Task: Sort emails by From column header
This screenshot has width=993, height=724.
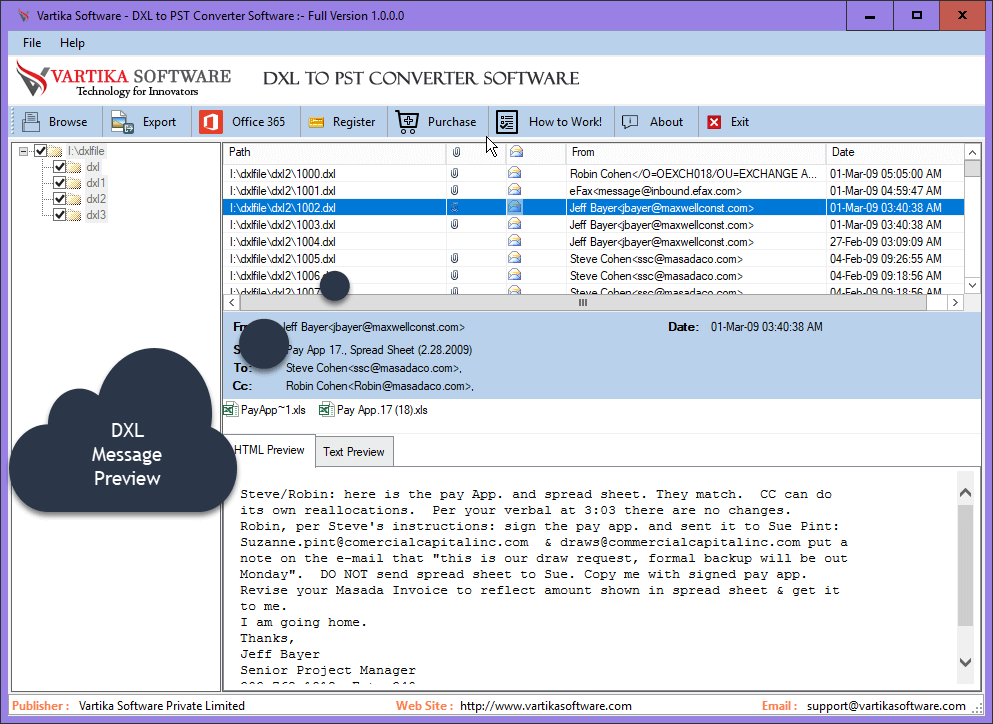Action: [x=696, y=152]
